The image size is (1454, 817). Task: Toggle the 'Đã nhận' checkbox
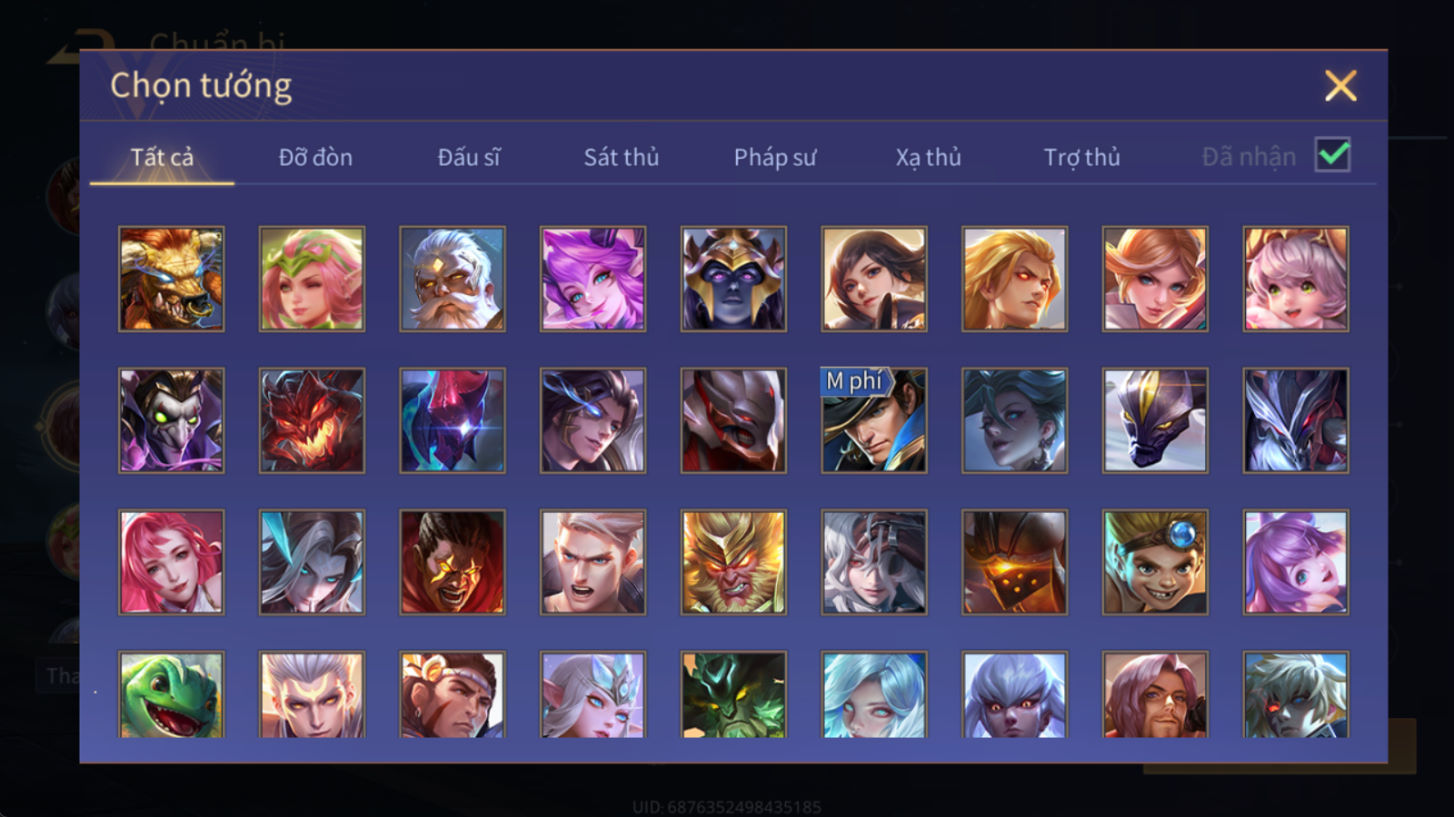pyautogui.click(x=1332, y=155)
